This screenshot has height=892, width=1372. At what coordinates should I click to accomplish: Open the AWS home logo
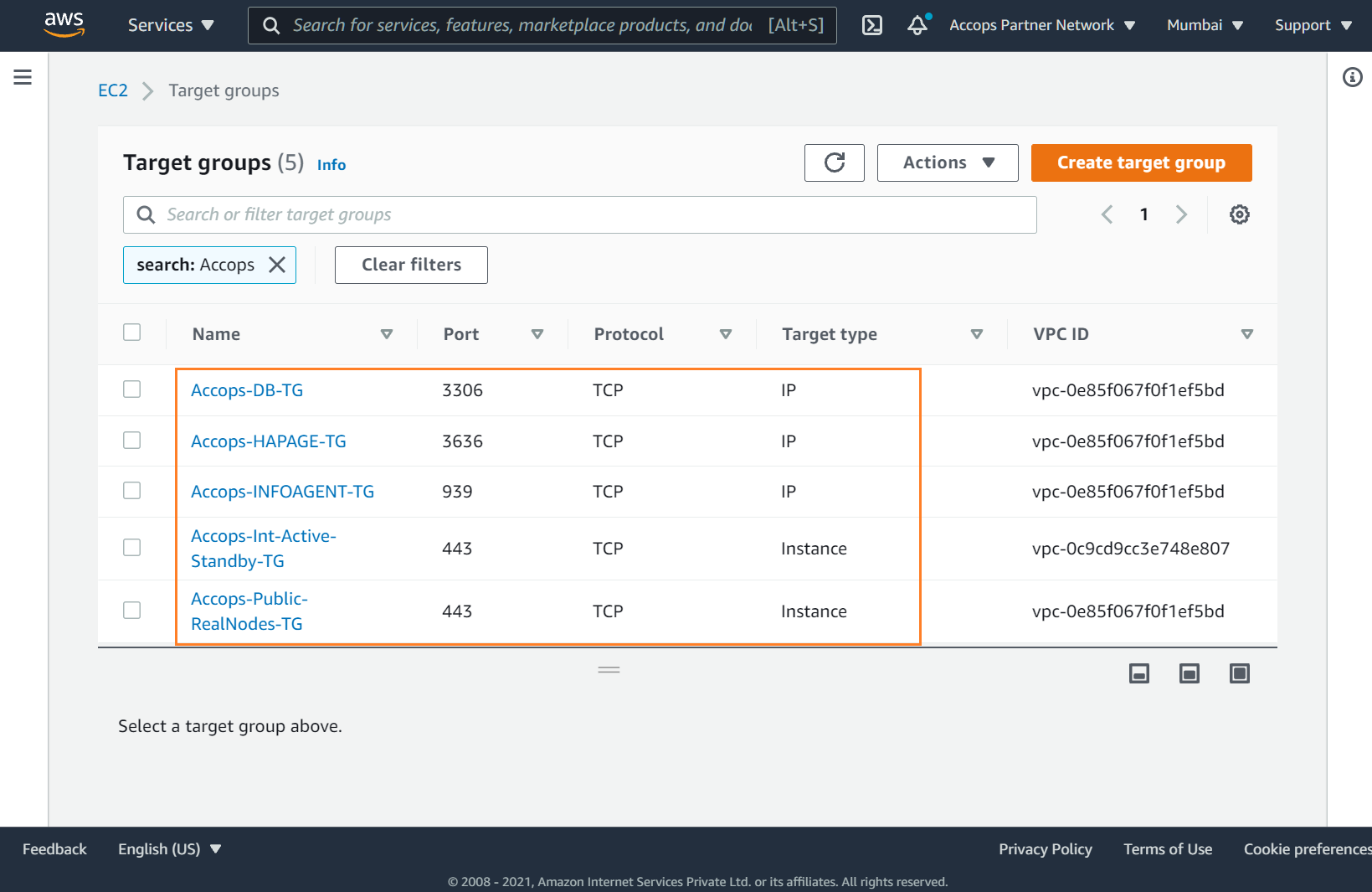(x=64, y=25)
